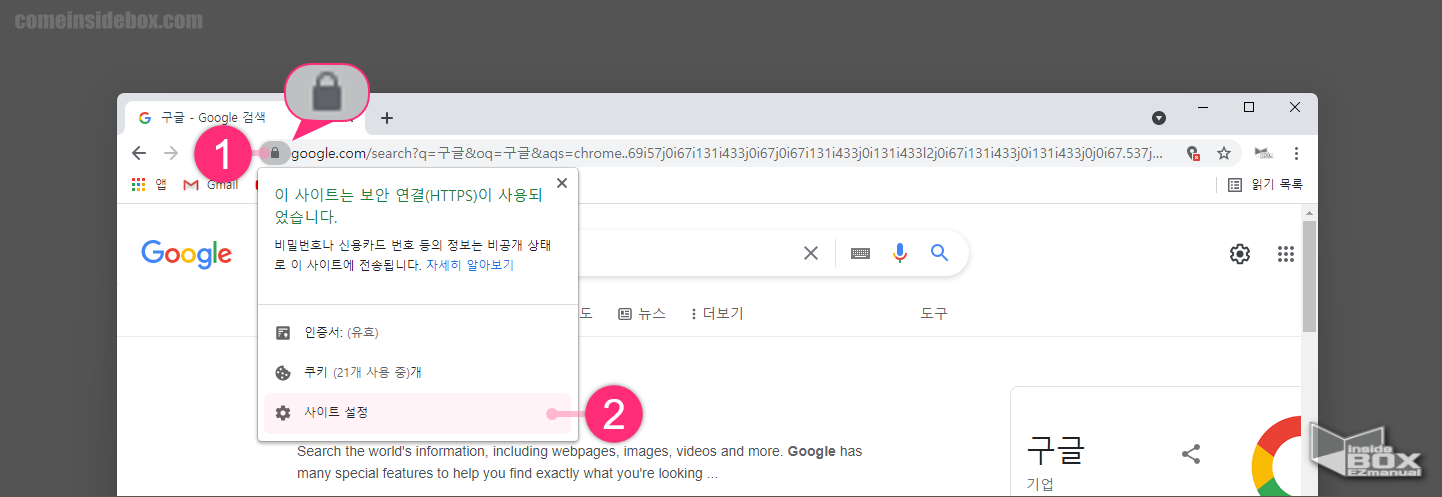Open 쿠키 (21개 사용 중) entry
This screenshot has height=497, width=1442.
(x=417, y=372)
